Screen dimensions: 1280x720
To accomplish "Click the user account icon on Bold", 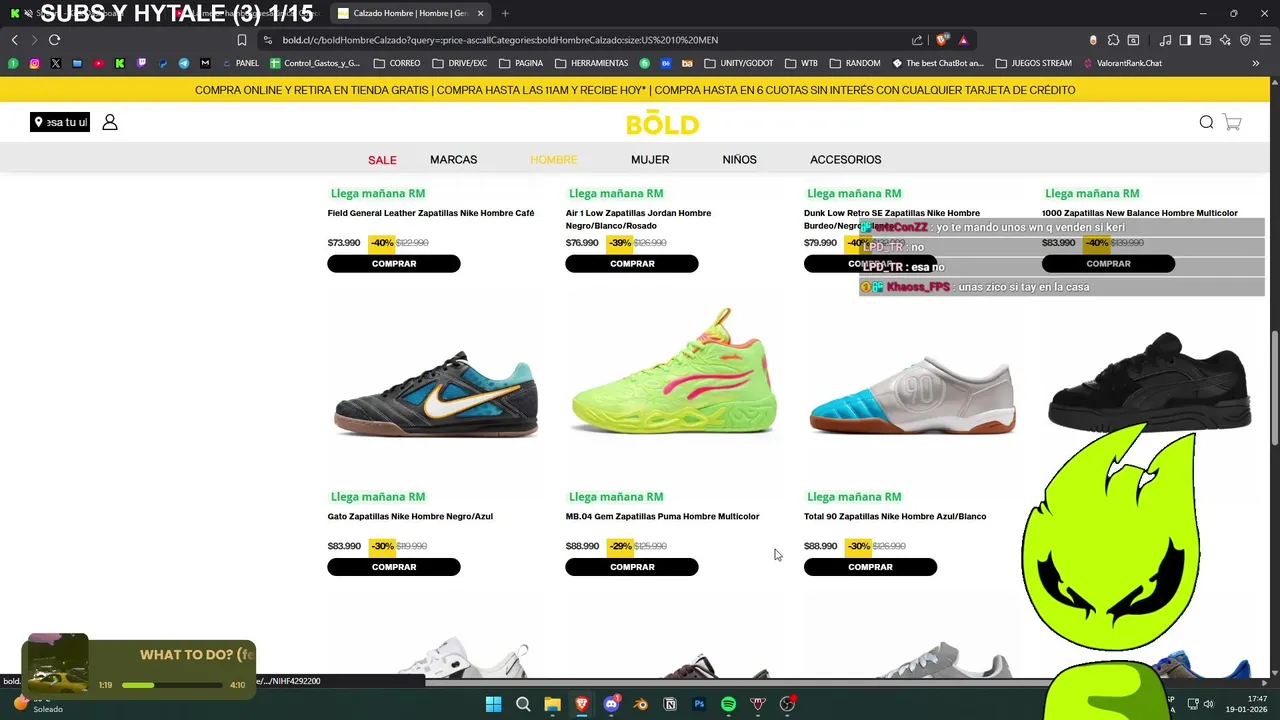I will tap(110, 122).
